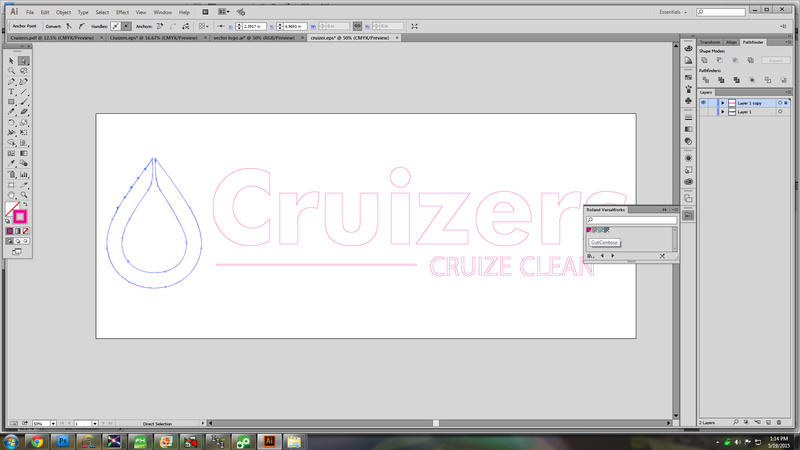The height and width of the screenshot is (450, 800).
Task: Click Divide in the Pathfinders row
Action: tap(706, 80)
